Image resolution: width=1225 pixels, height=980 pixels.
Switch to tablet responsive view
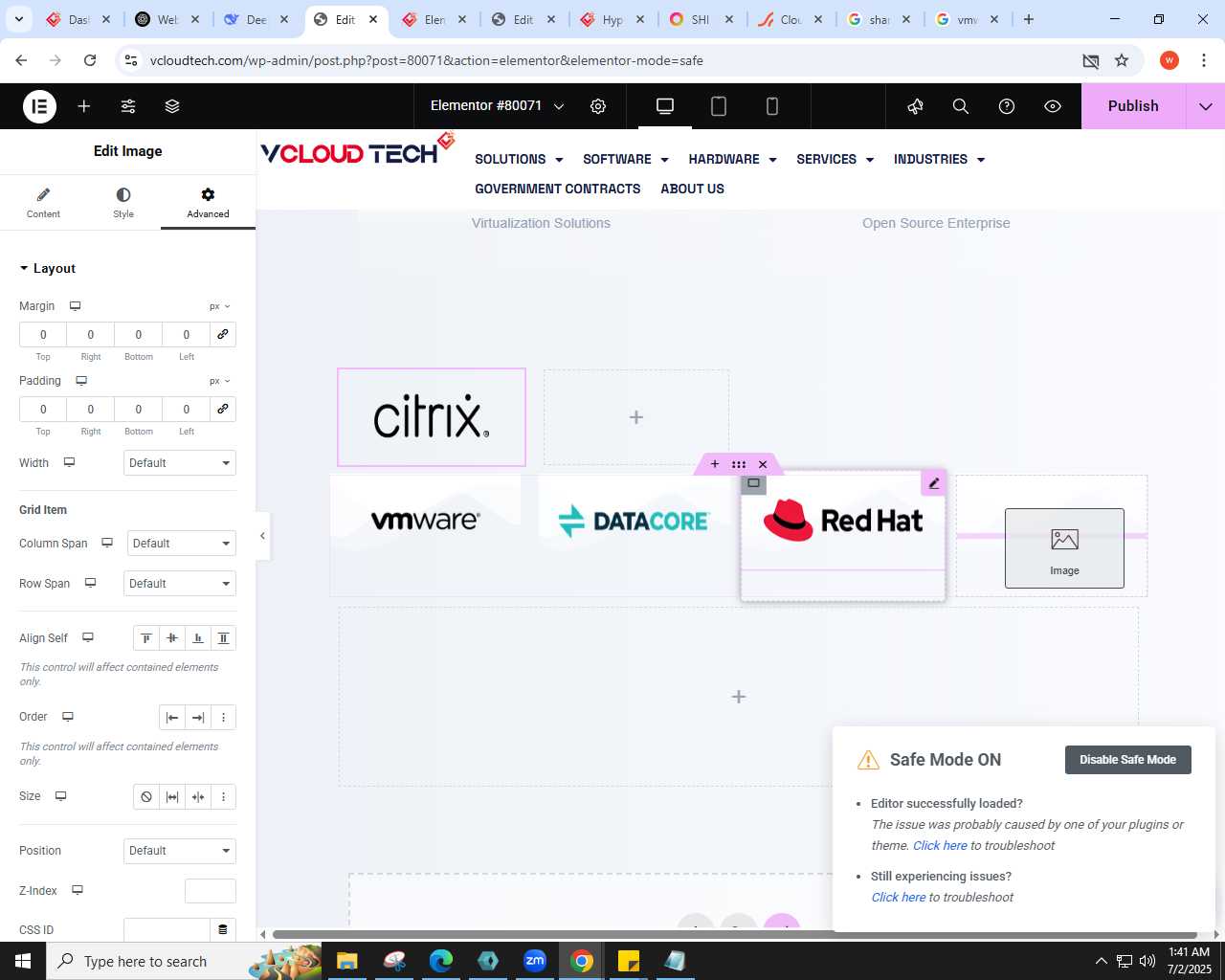(x=719, y=106)
